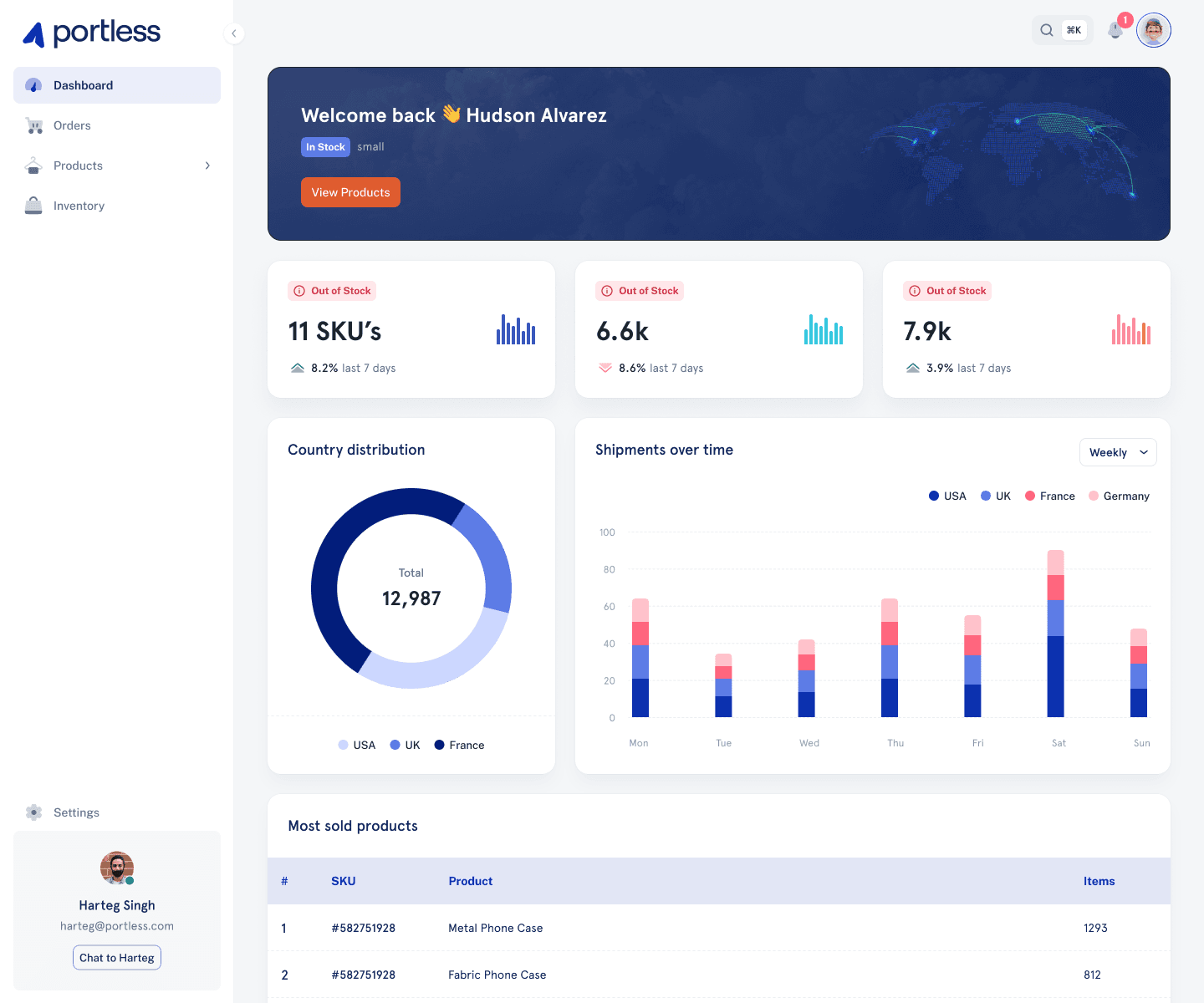Click the 11 SKU's value

click(x=334, y=332)
